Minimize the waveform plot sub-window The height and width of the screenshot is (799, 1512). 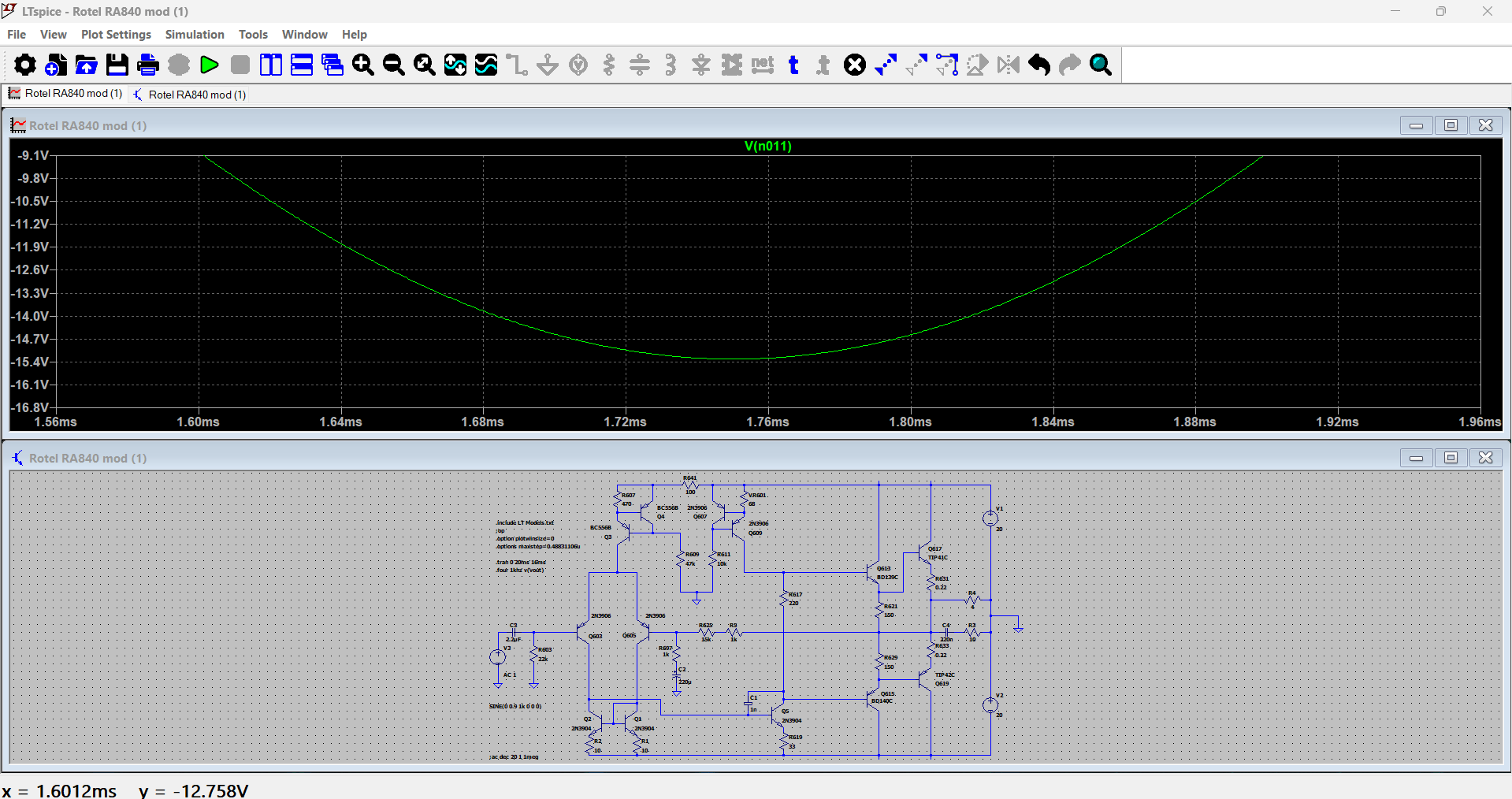pyautogui.click(x=1416, y=125)
